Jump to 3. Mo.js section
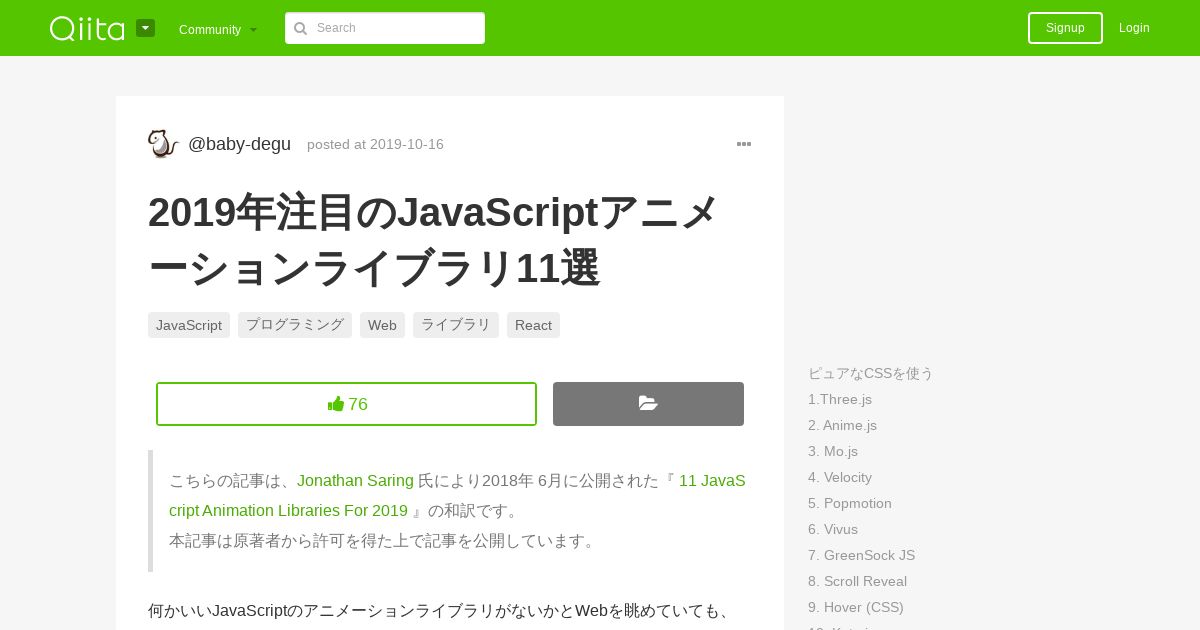 [833, 451]
